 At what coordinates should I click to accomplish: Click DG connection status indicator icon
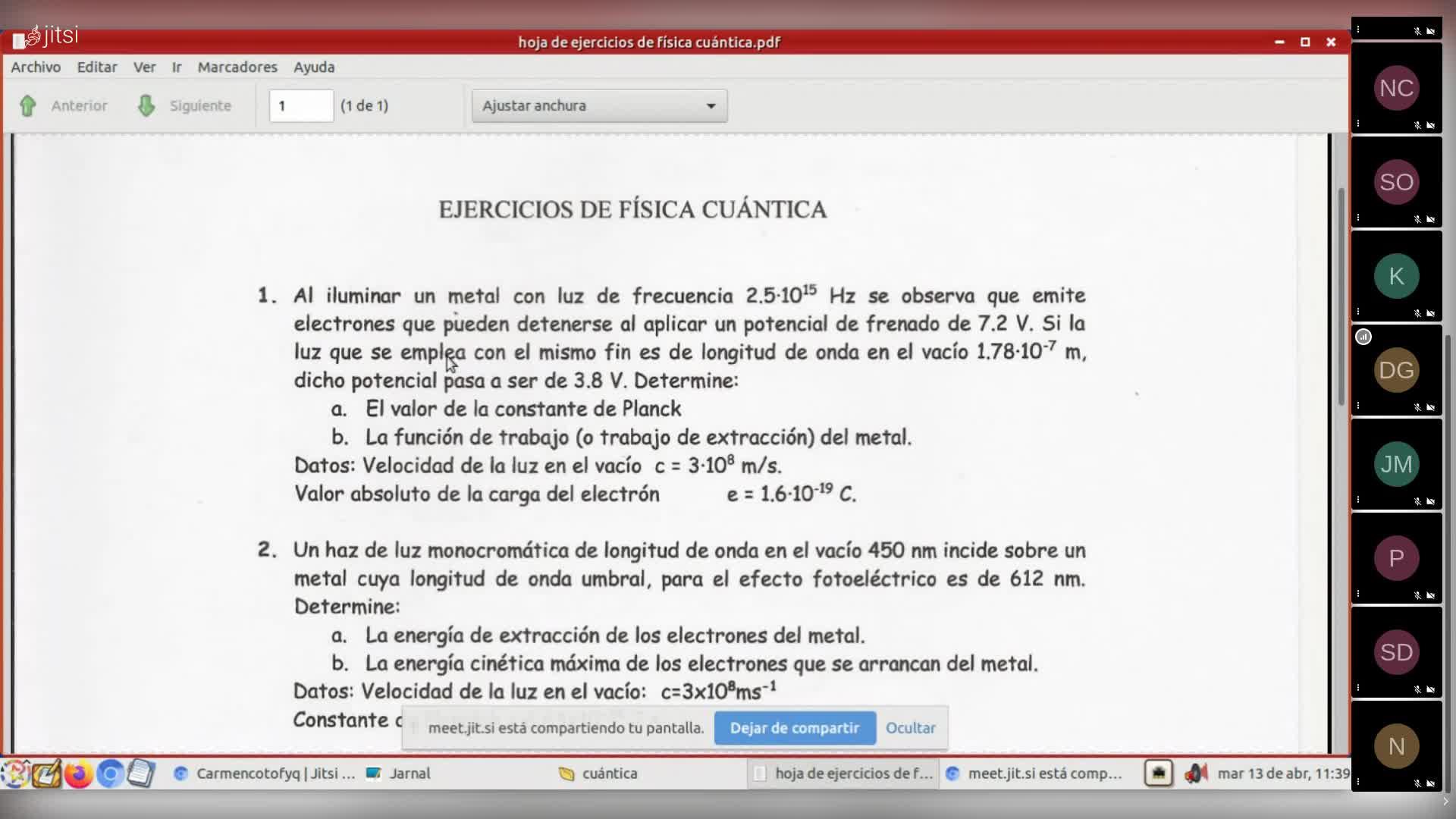[1363, 337]
